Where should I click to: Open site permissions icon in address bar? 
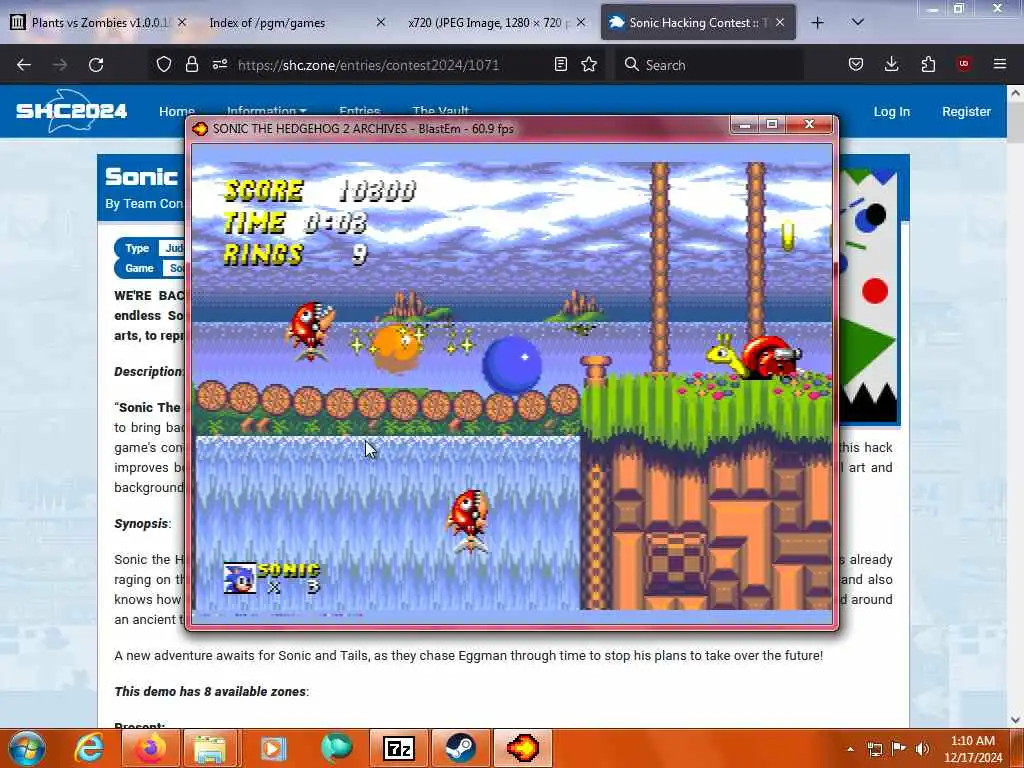tap(219, 64)
